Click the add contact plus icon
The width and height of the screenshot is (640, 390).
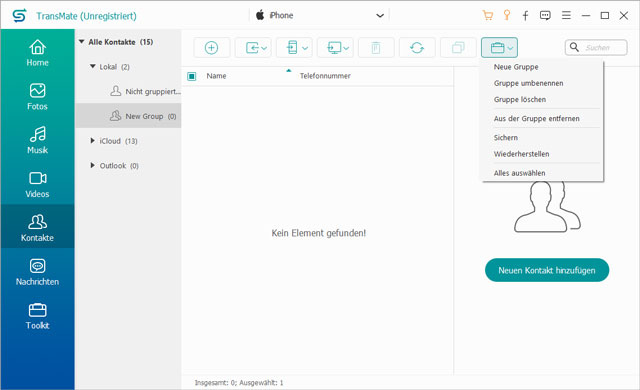[x=211, y=48]
